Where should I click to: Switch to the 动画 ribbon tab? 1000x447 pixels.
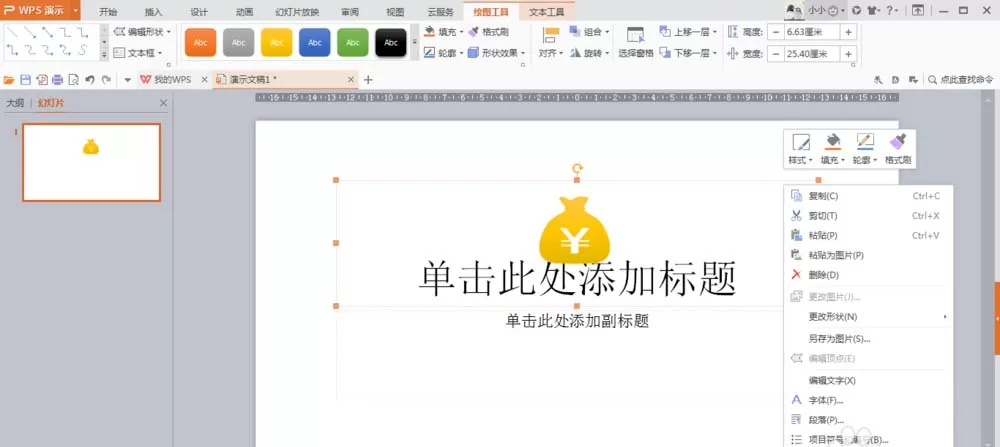click(244, 11)
